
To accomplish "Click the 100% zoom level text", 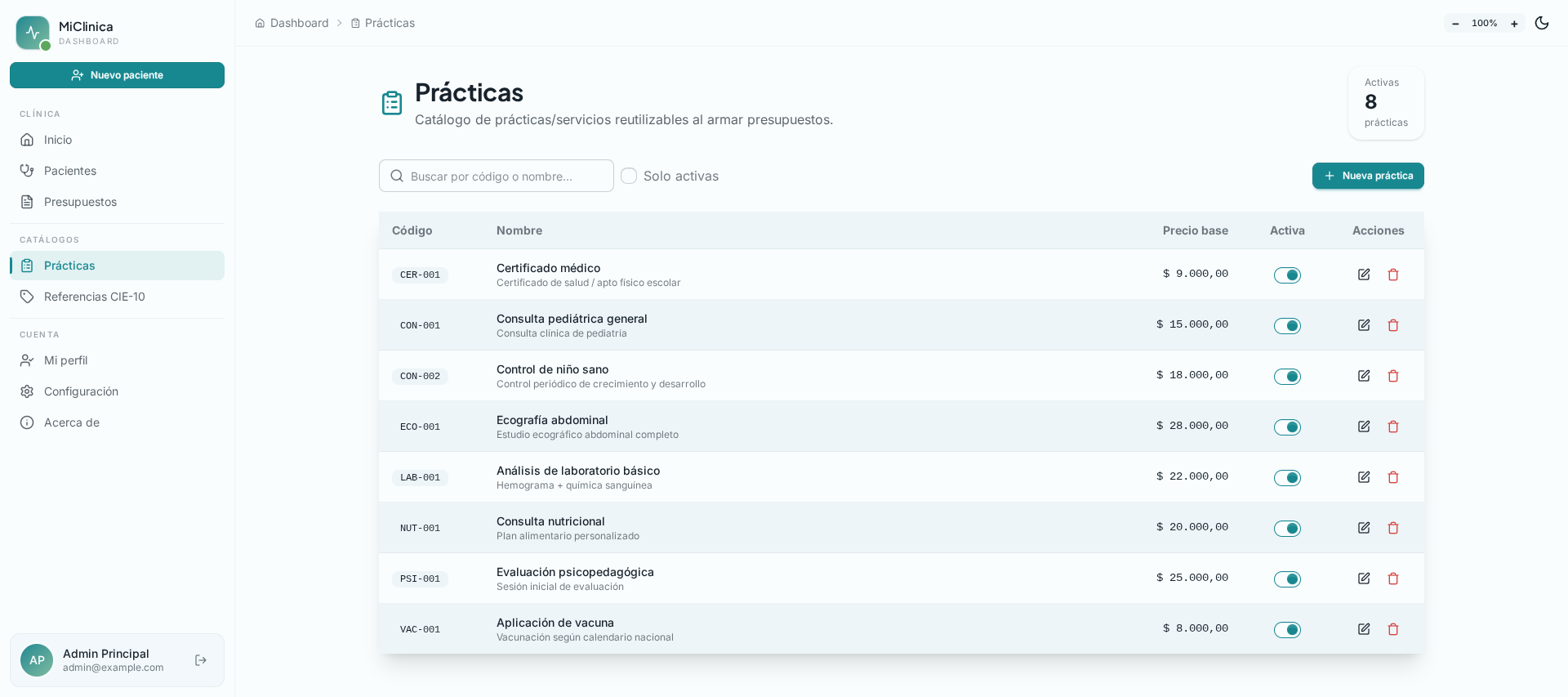I will click(x=1485, y=24).
